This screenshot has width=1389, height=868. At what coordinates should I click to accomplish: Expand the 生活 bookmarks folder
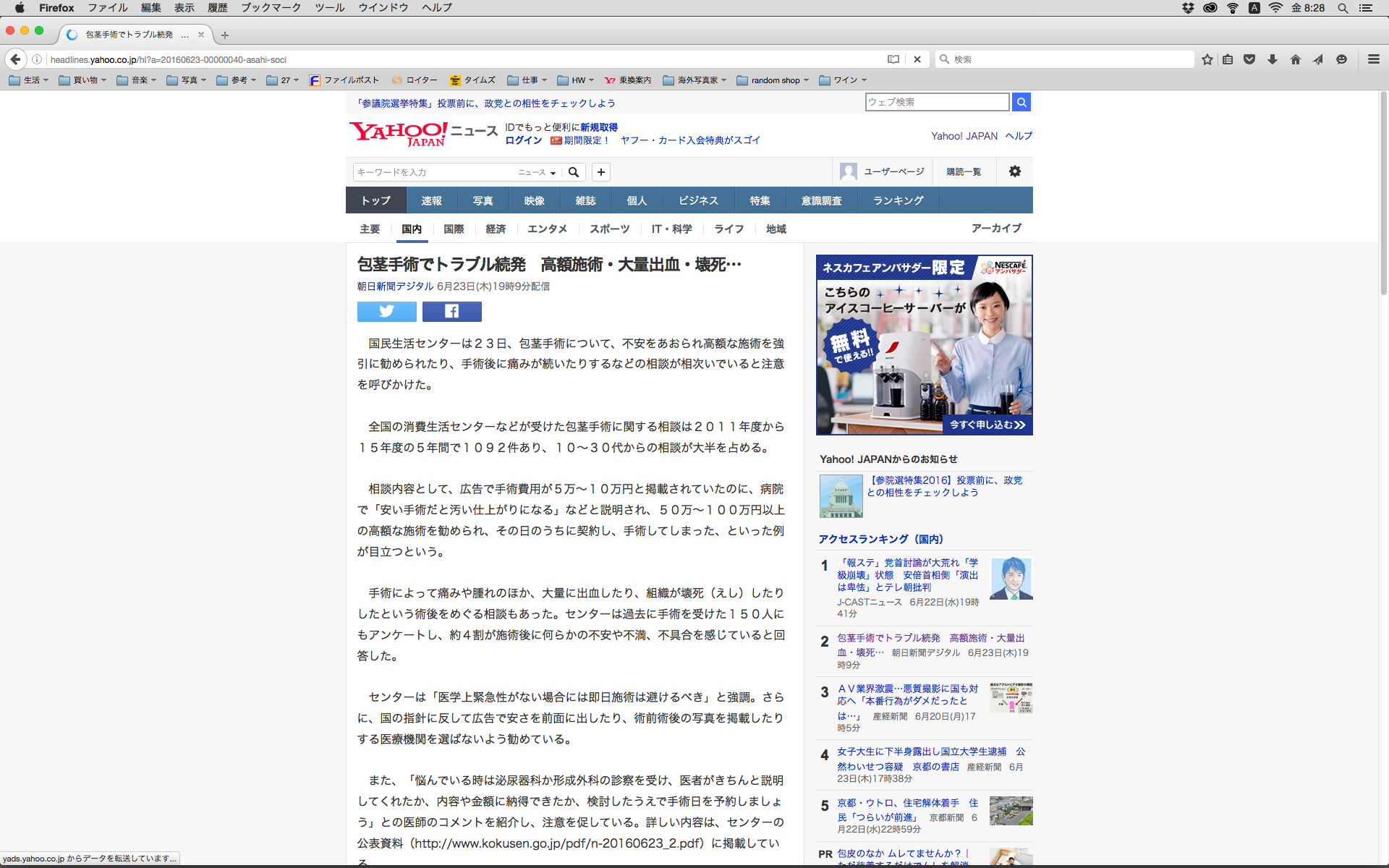(29, 80)
